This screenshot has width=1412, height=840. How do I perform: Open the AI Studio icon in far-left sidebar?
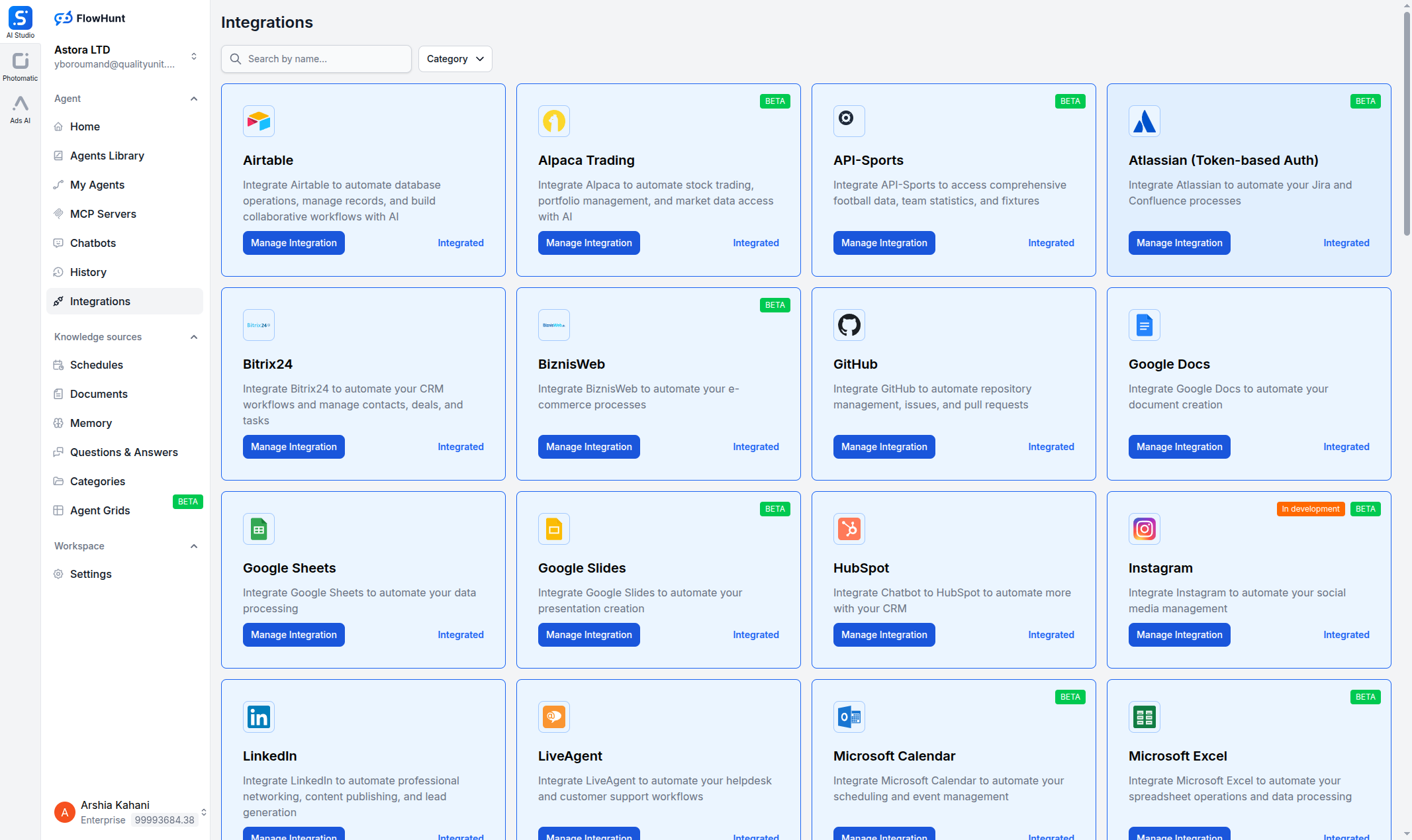[x=20, y=17]
